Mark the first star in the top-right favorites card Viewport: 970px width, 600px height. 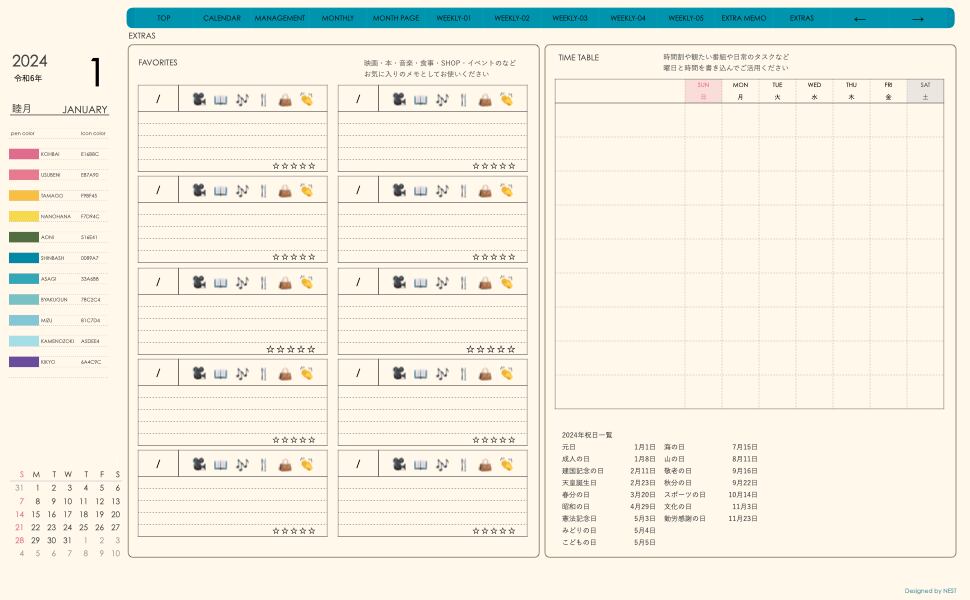(476, 166)
